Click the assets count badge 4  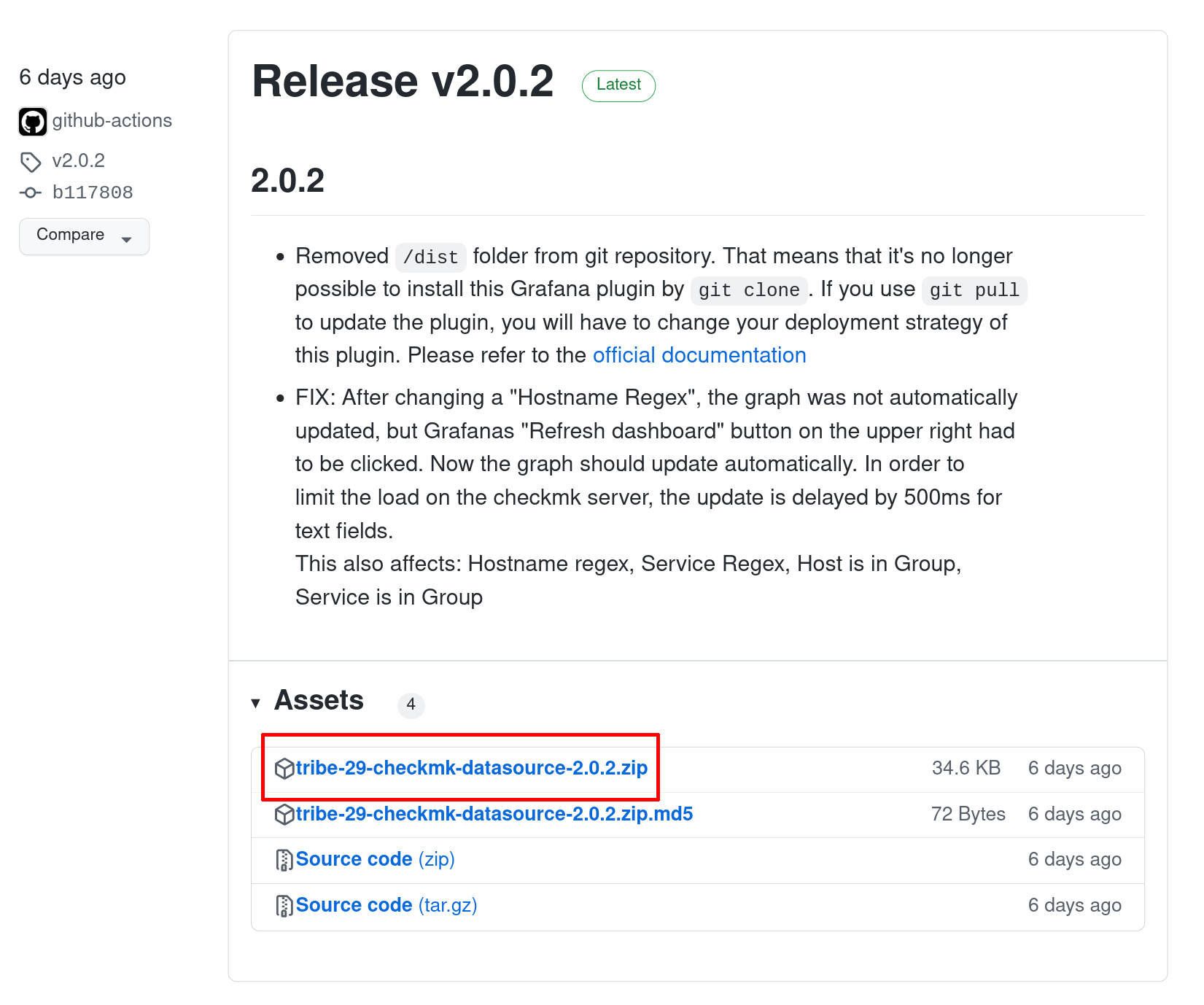click(411, 705)
